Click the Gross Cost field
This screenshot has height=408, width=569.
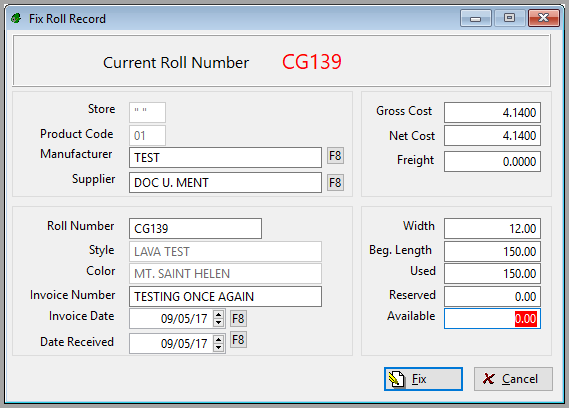(492, 113)
